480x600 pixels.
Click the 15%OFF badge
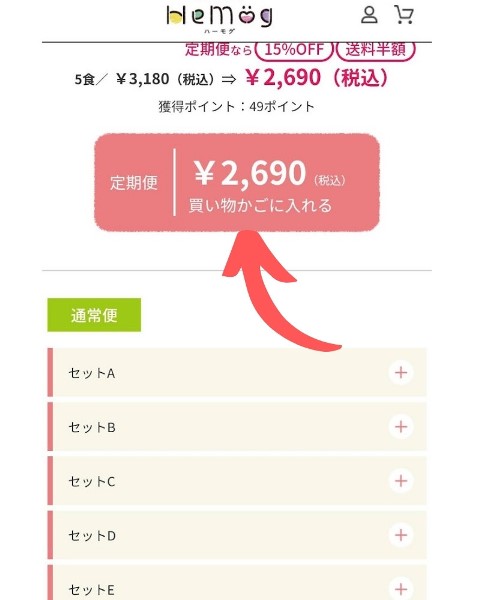[x=294, y=50]
